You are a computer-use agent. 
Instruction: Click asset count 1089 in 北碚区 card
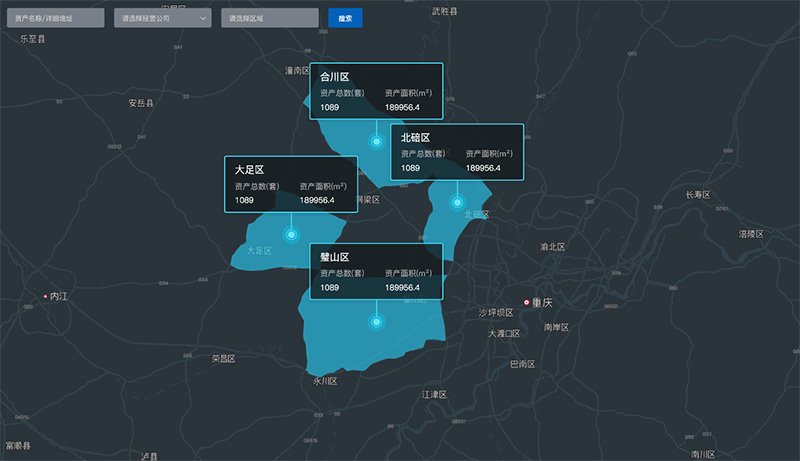410,168
